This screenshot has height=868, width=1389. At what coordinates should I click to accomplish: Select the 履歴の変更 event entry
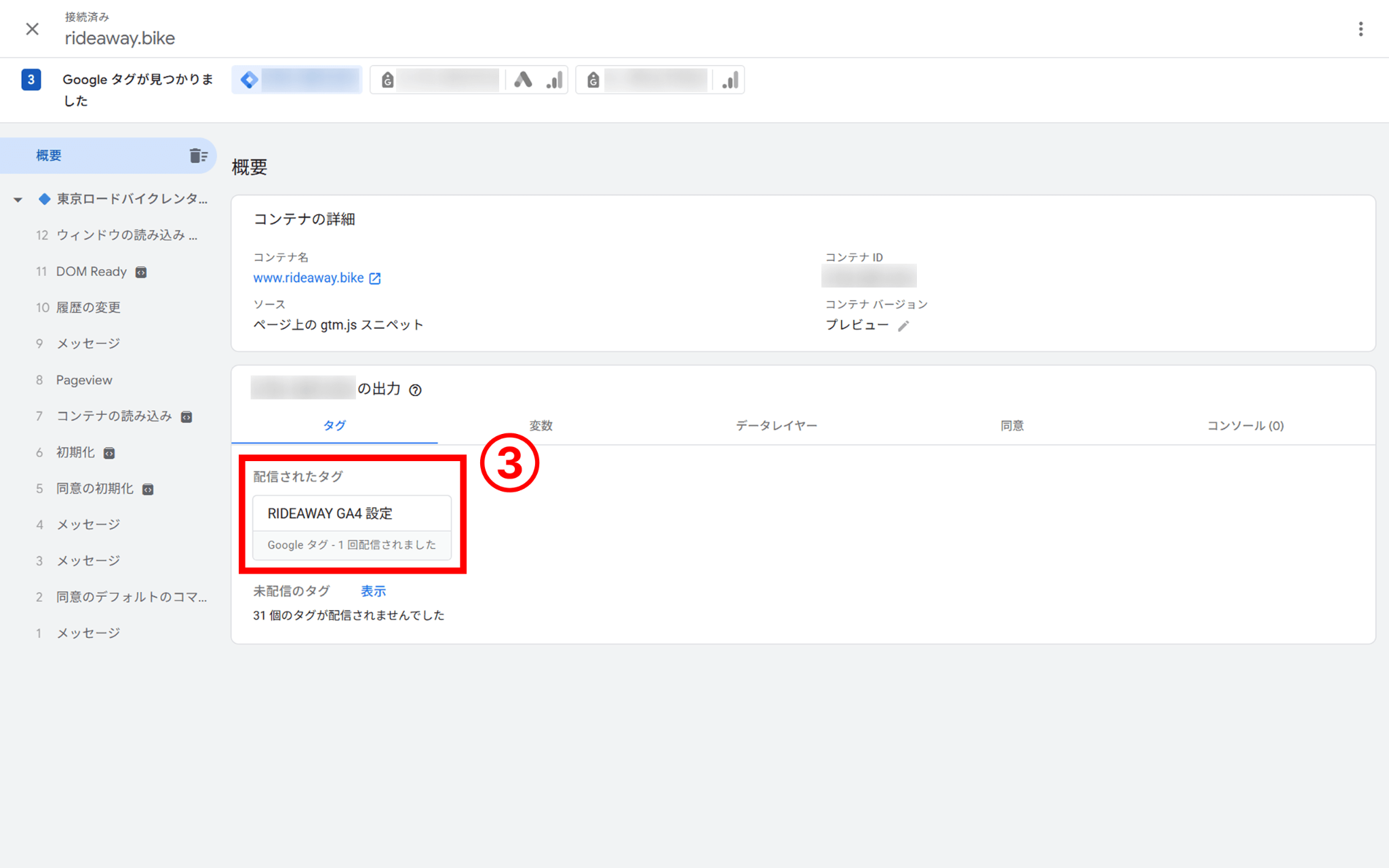[x=88, y=307]
